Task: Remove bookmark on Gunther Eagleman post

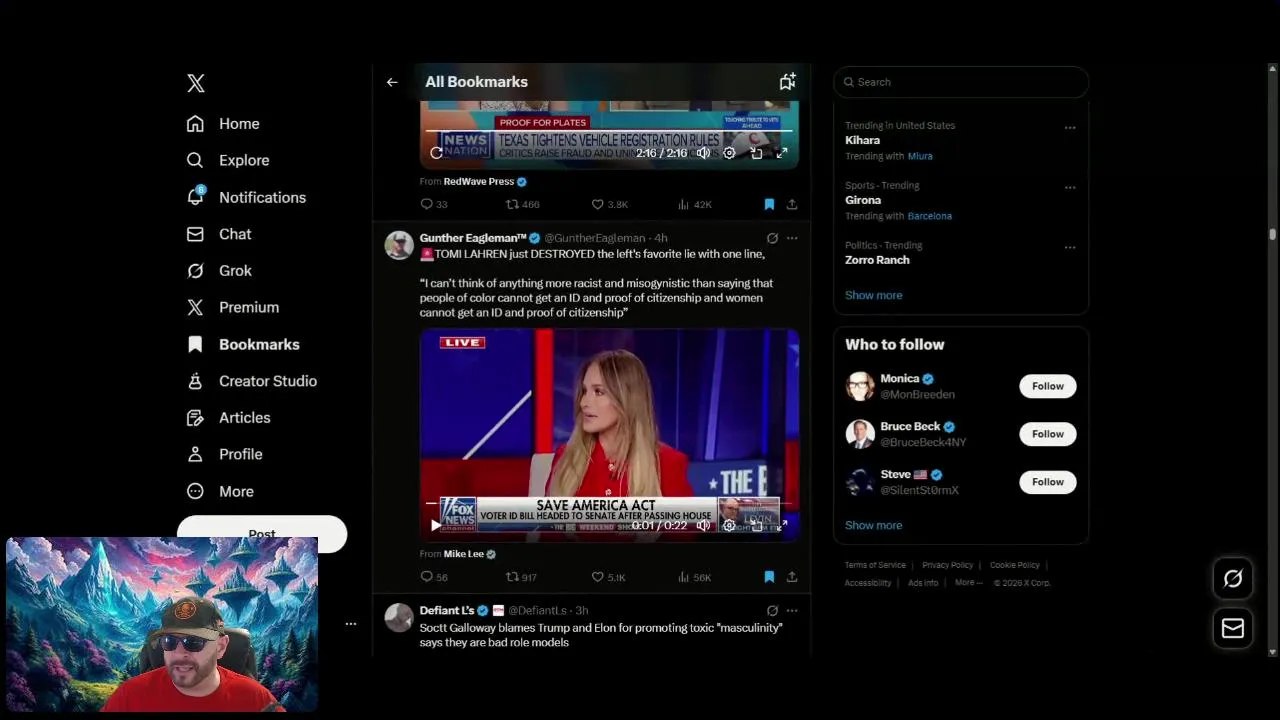Action: point(769,577)
